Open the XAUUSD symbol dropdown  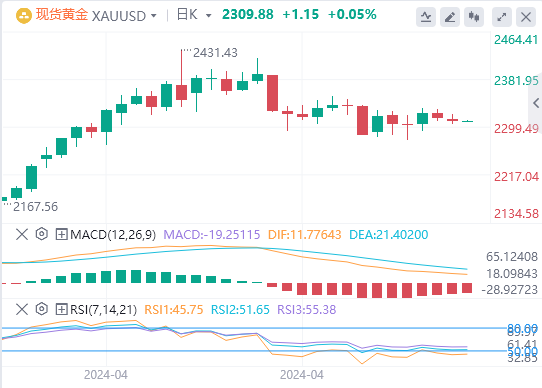(153, 16)
